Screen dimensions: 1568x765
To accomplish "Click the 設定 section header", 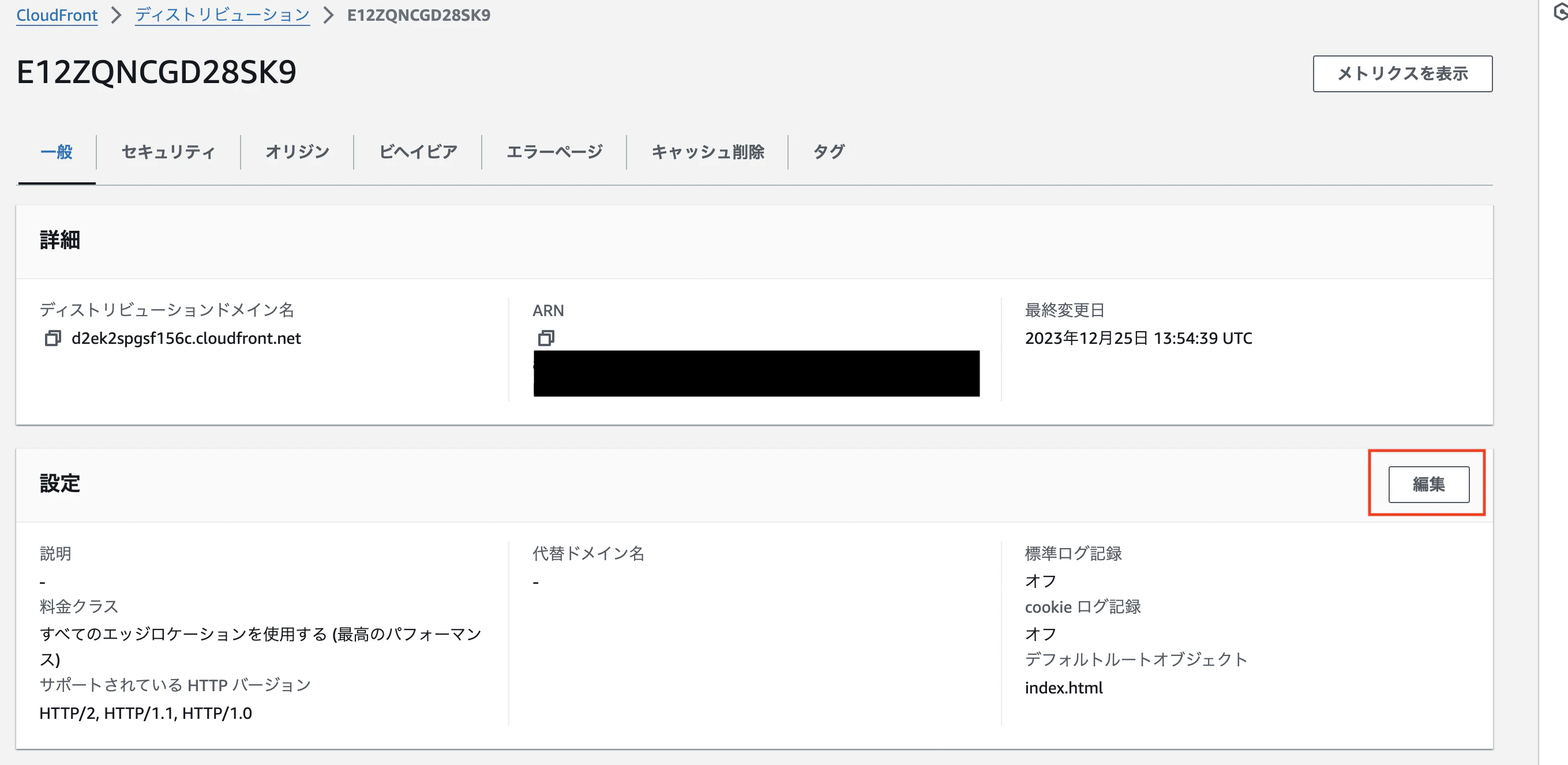I will [x=59, y=484].
